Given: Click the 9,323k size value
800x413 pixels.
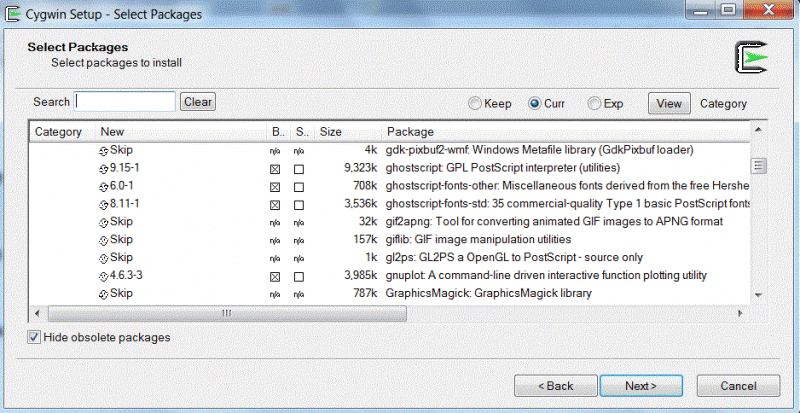Looking at the screenshot, I should (x=360, y=168).
